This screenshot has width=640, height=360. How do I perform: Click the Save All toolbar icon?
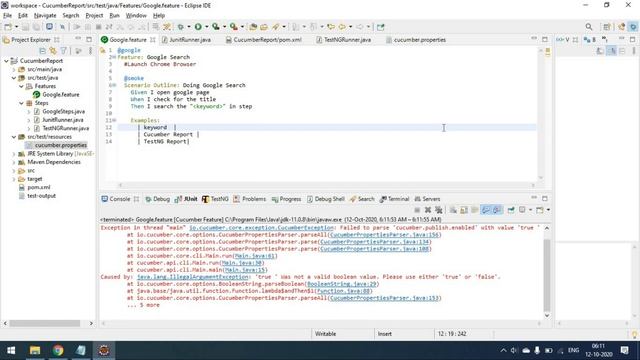(x=36, y=27)
